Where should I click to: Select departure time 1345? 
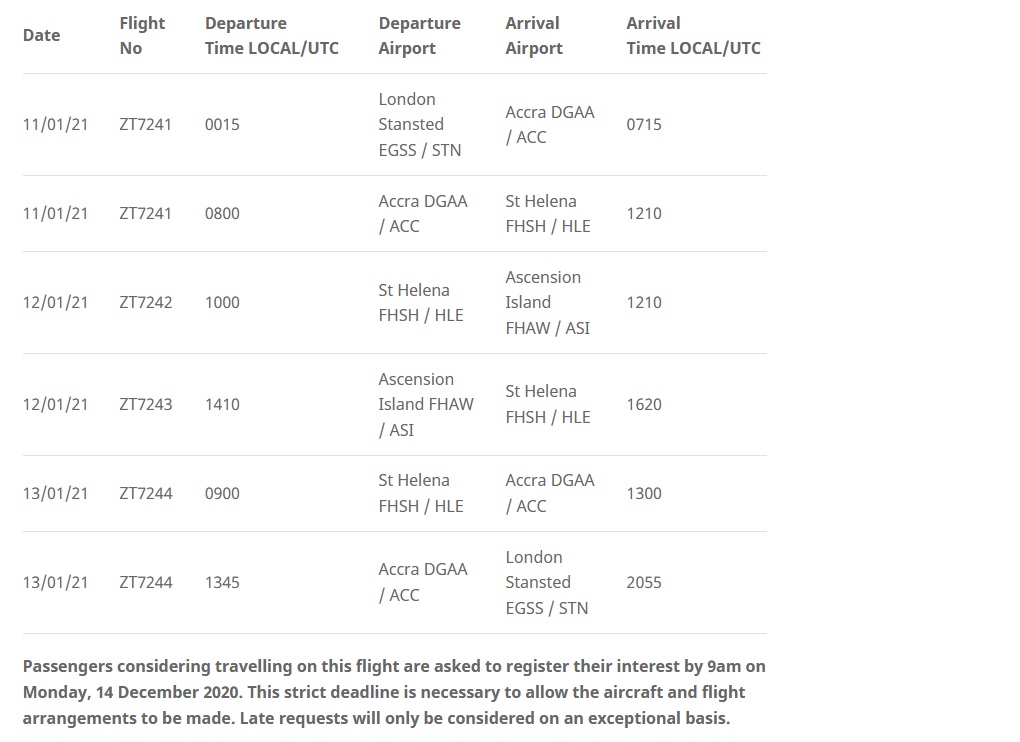coord(222,582)
